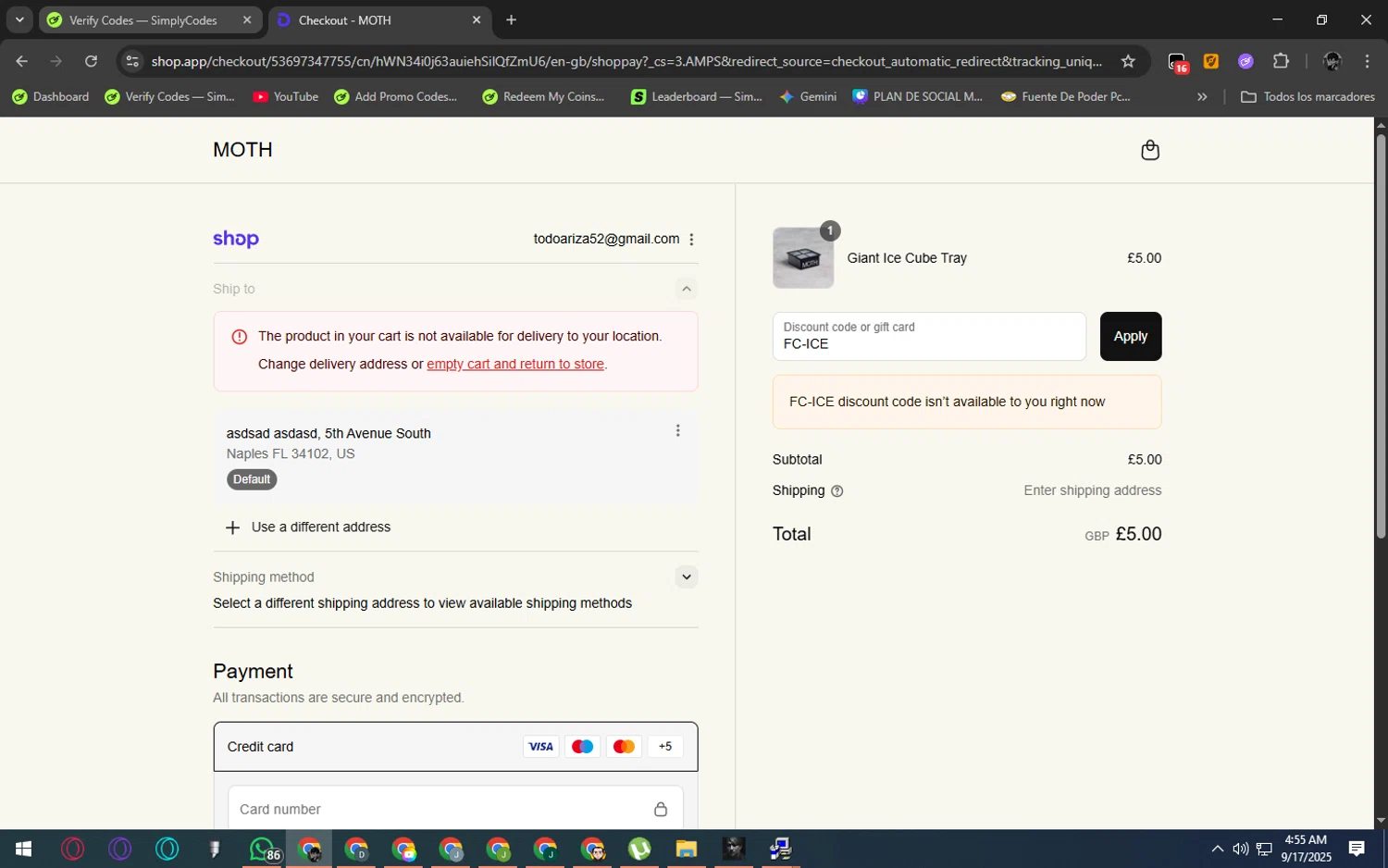Bookmark this page with the star icon
Viewport: 1388px width, 868px height.
tap(1128, 61)
